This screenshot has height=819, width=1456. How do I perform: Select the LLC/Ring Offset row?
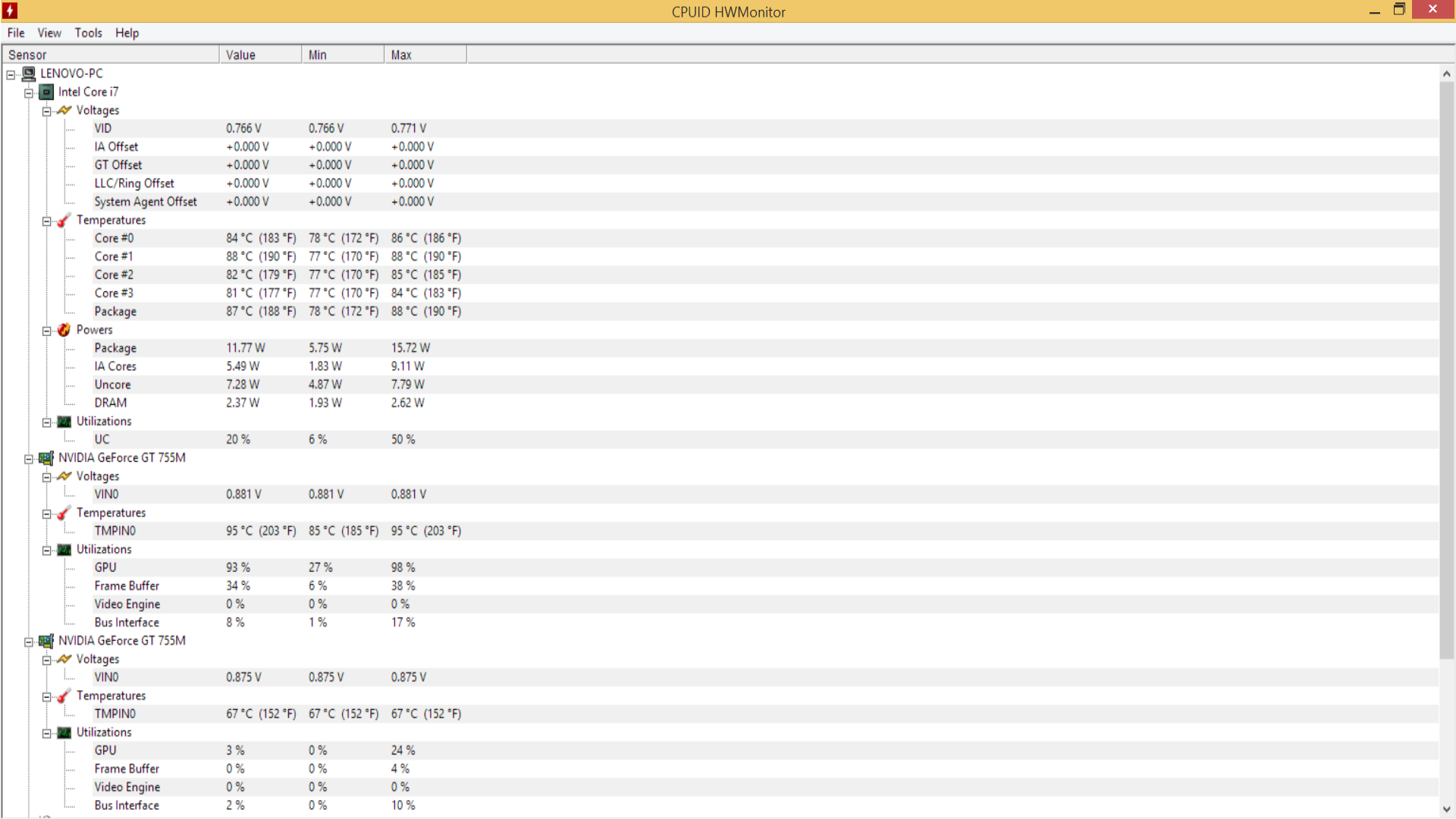[x=765, y=183]
